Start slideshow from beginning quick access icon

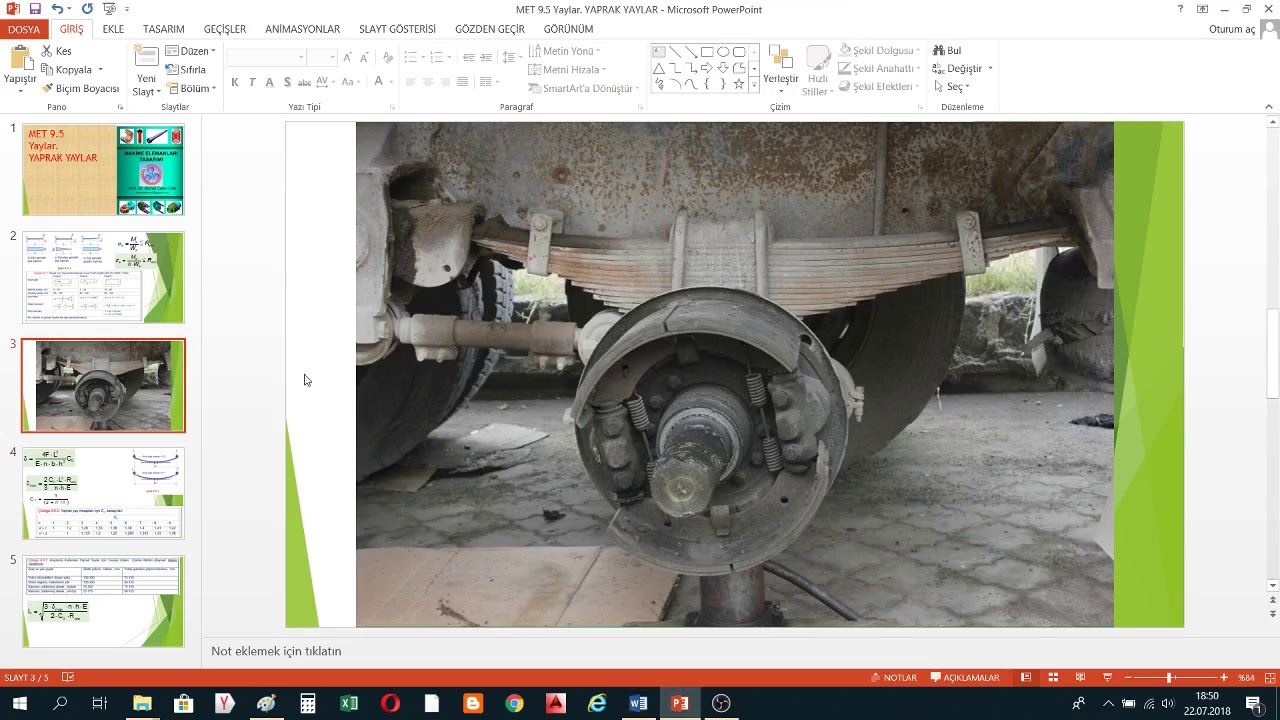(x=109, y=9)
